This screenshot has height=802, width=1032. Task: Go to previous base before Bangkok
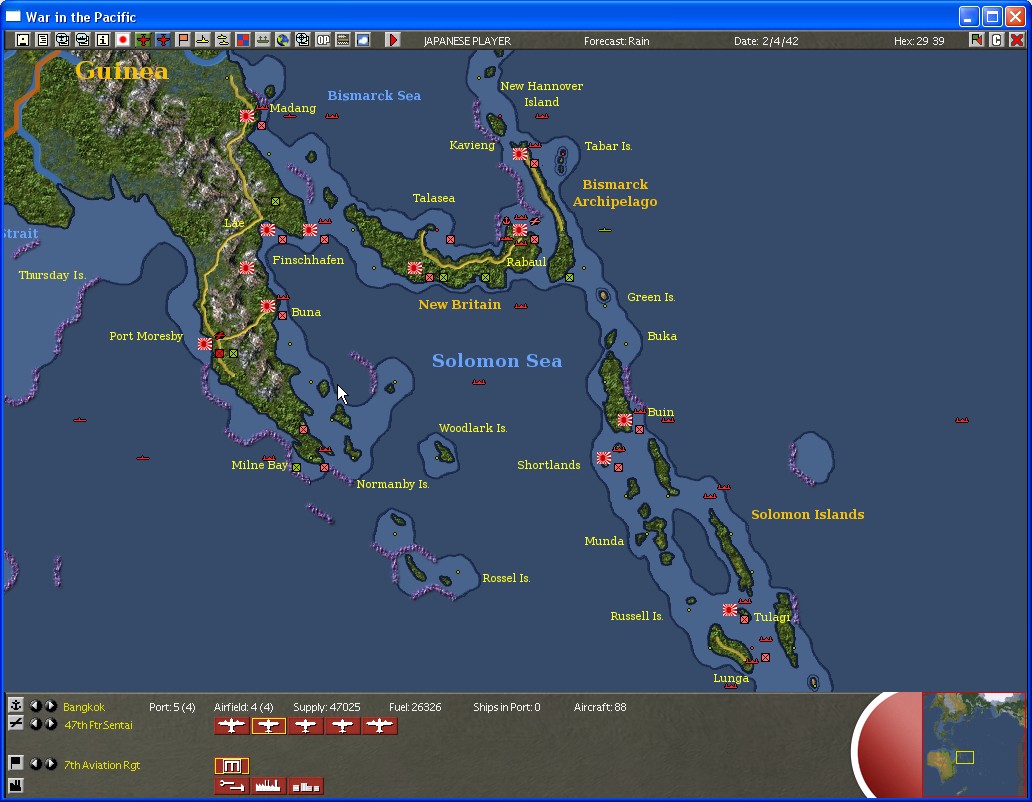pos(36,706)
